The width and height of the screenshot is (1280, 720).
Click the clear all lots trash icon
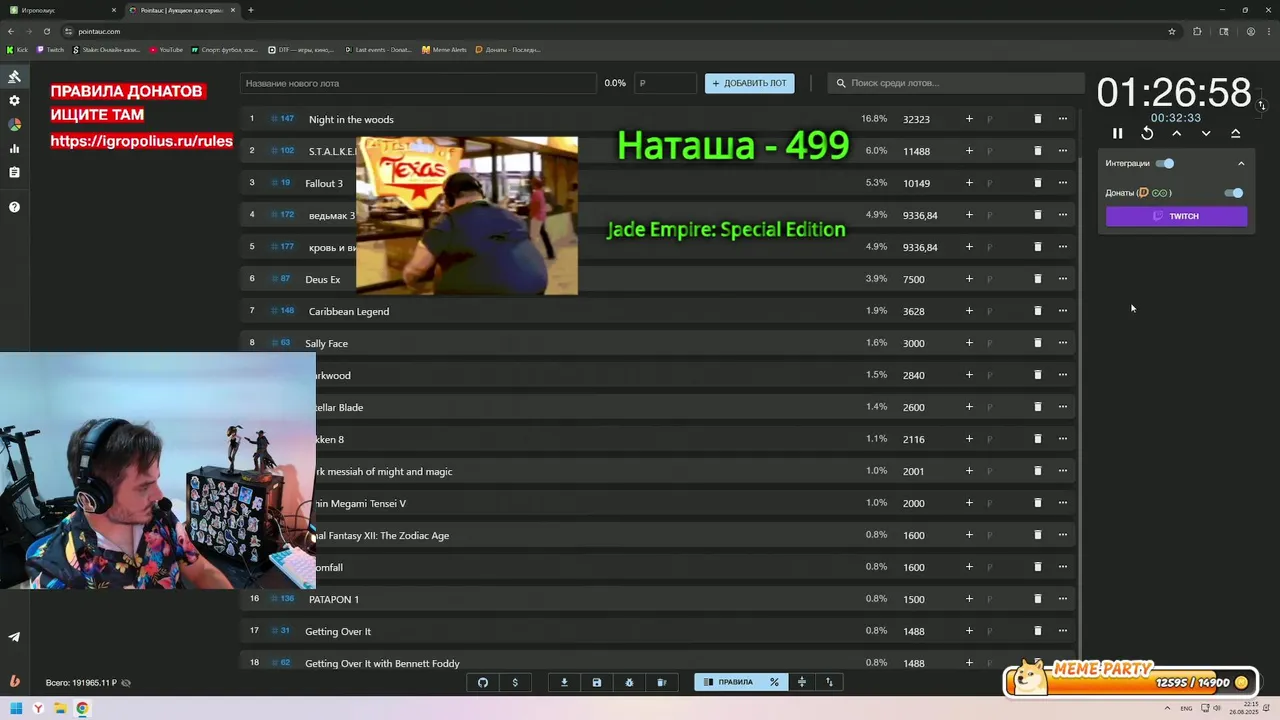[661, 682]
